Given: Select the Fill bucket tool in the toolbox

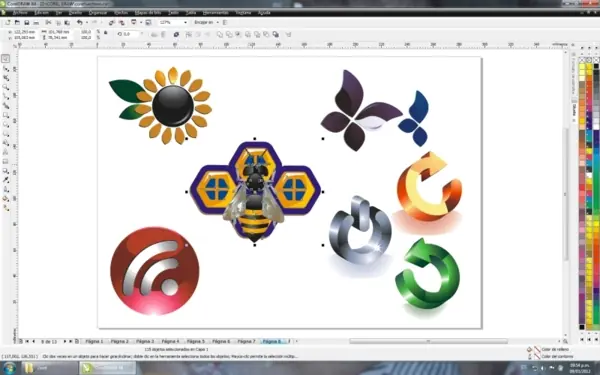Looking at the screenshot, I should point(5,199).
